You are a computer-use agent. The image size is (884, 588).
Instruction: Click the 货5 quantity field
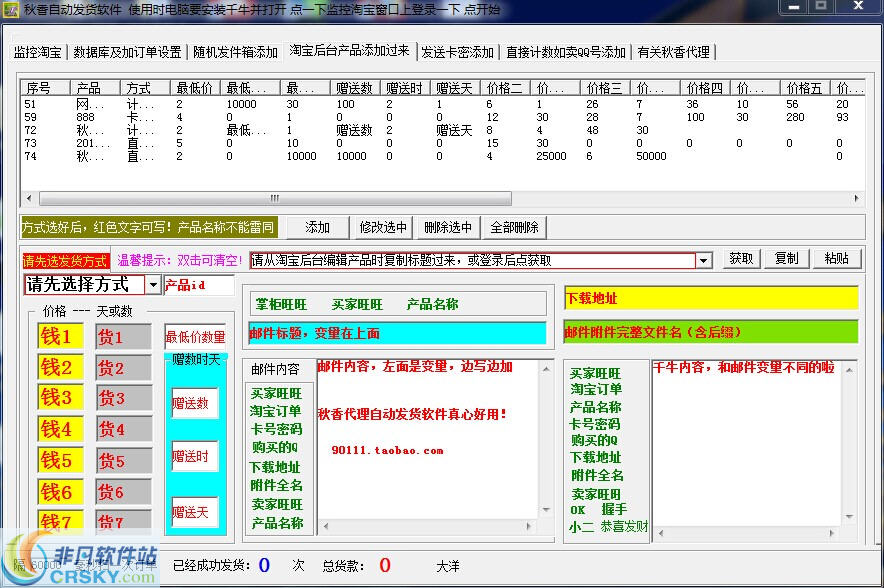(123, 461)
